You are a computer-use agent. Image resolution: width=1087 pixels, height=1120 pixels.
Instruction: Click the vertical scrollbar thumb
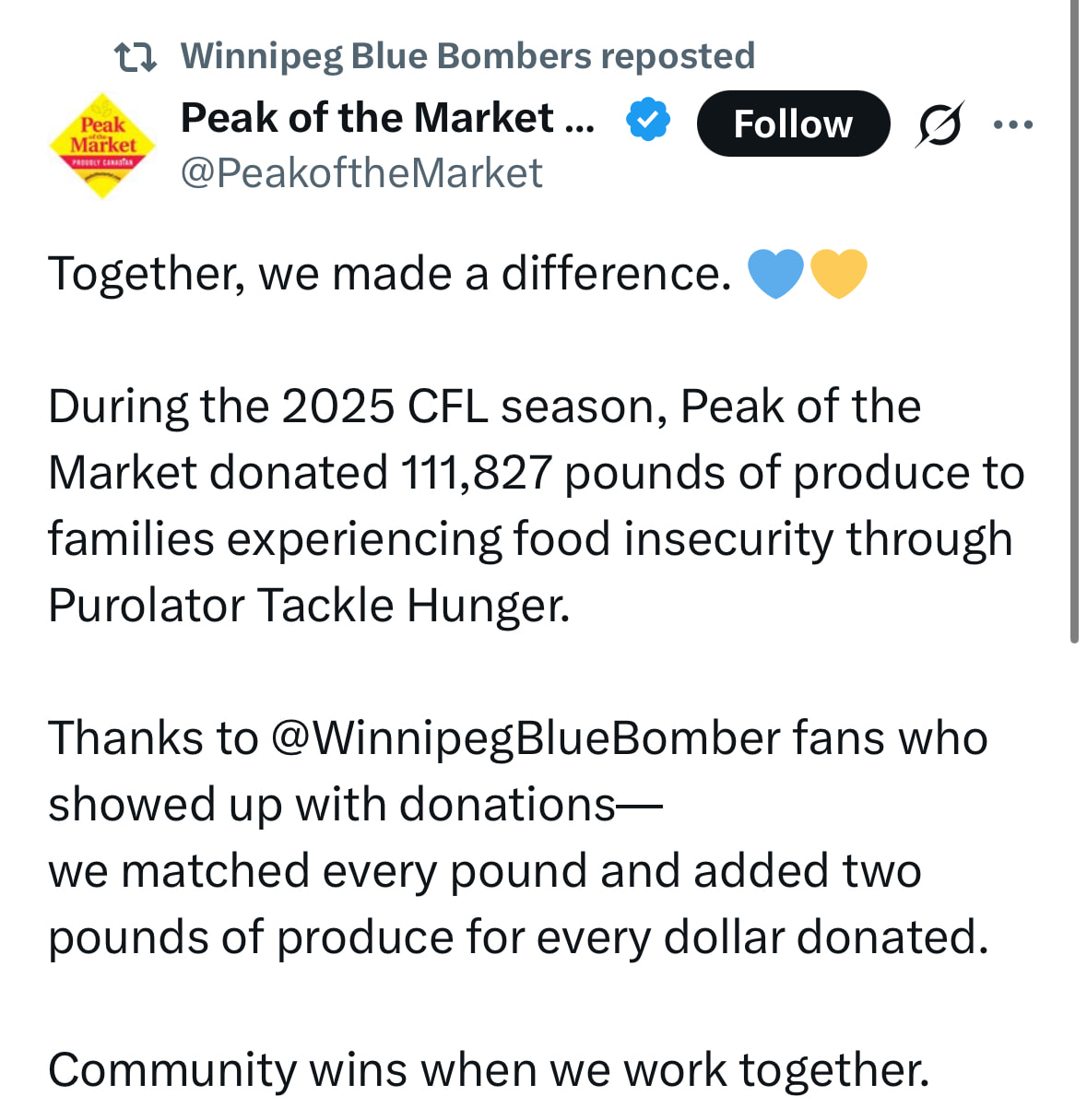click(x=1074, y=323)
